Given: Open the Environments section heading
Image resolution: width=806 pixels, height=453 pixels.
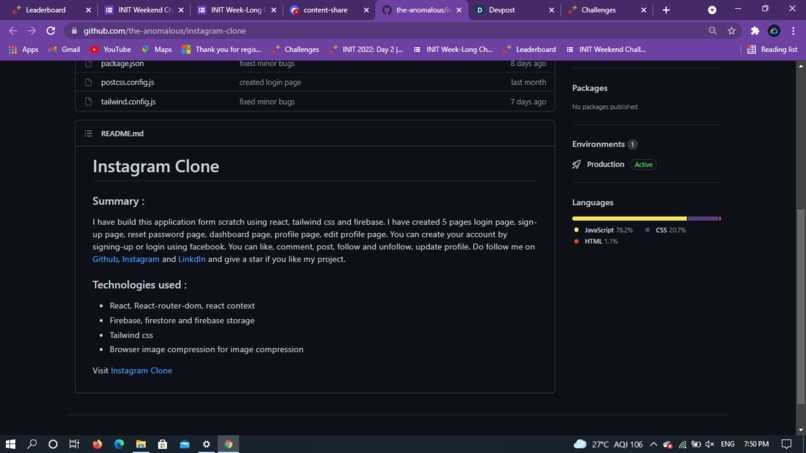Looking at the screenshot, I should pos(598,144).
